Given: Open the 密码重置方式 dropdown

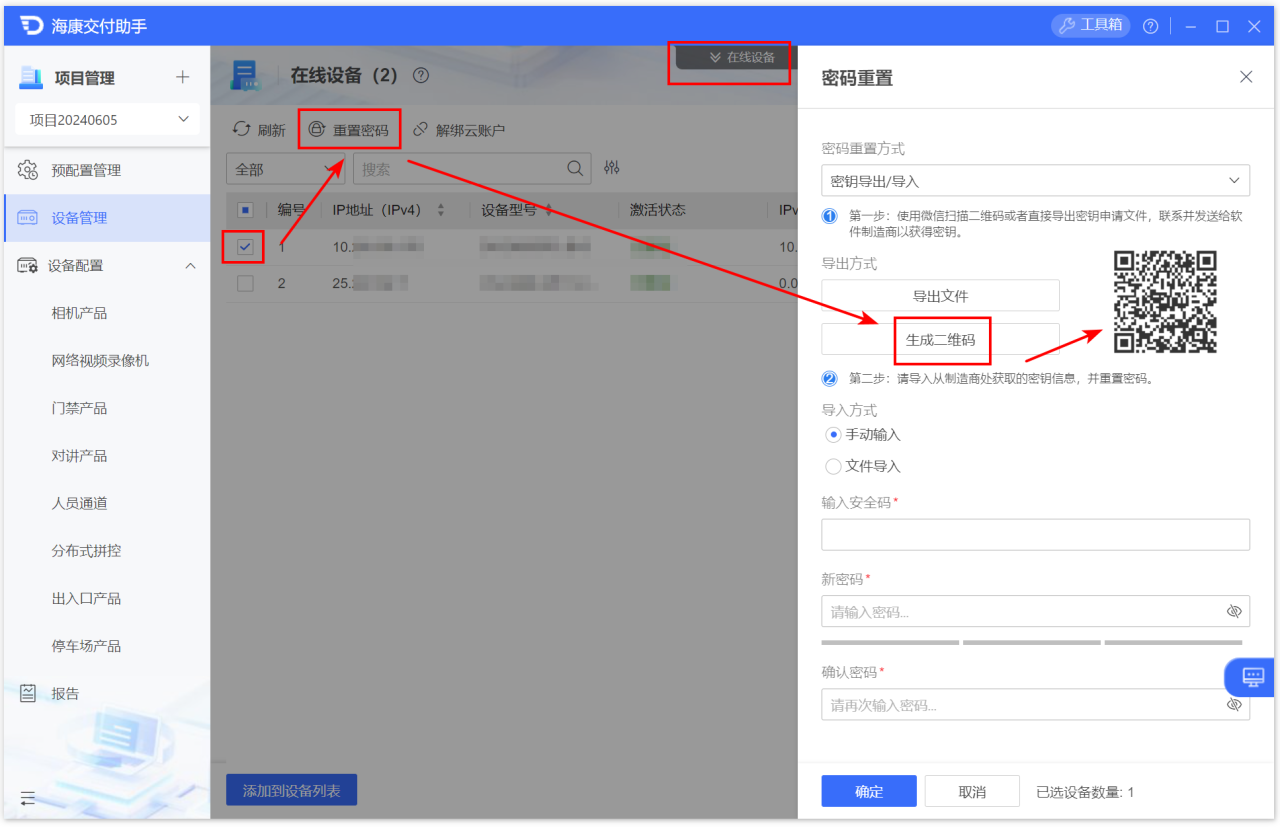Looking at the screenshot, I should coord(1035,180).
